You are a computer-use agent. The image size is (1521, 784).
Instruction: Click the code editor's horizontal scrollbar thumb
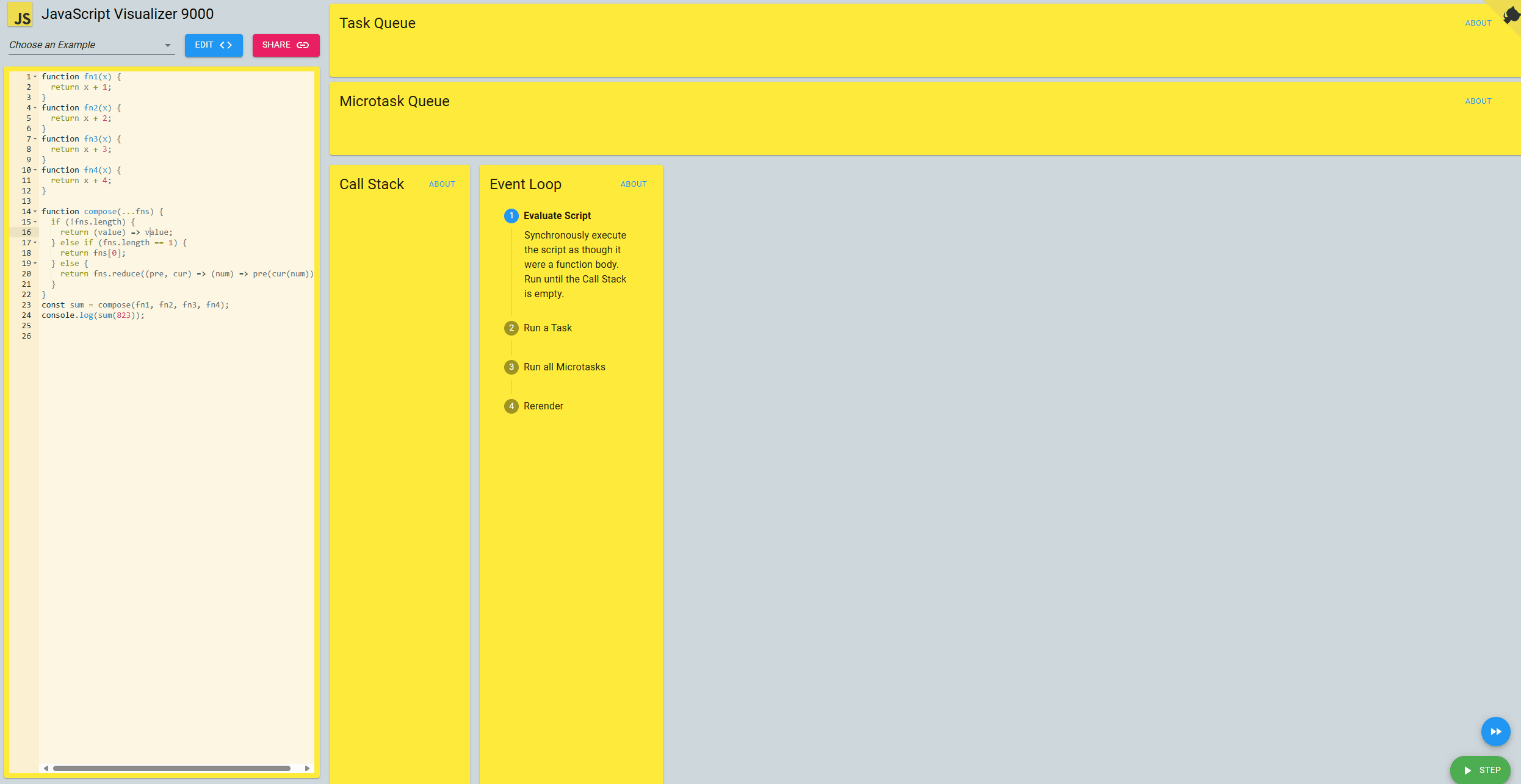(171, 768)
